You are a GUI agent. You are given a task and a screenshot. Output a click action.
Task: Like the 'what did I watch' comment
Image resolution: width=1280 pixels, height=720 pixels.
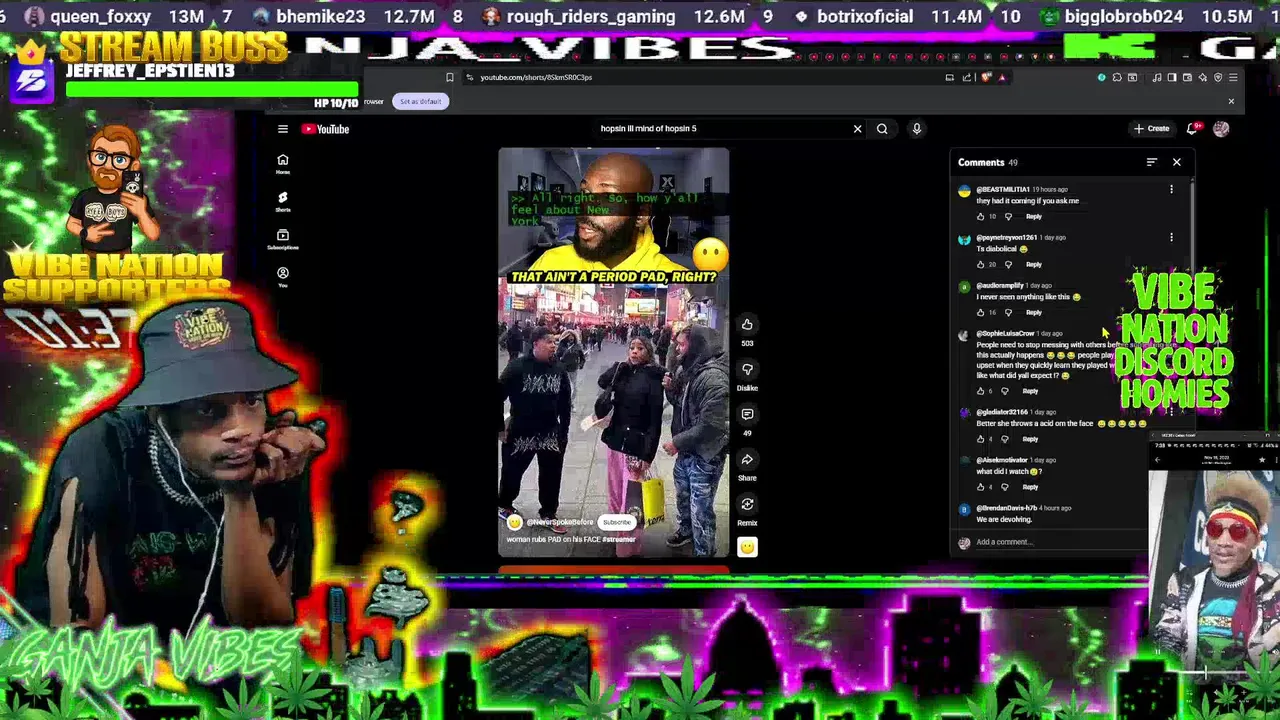(x=981, y=487)
